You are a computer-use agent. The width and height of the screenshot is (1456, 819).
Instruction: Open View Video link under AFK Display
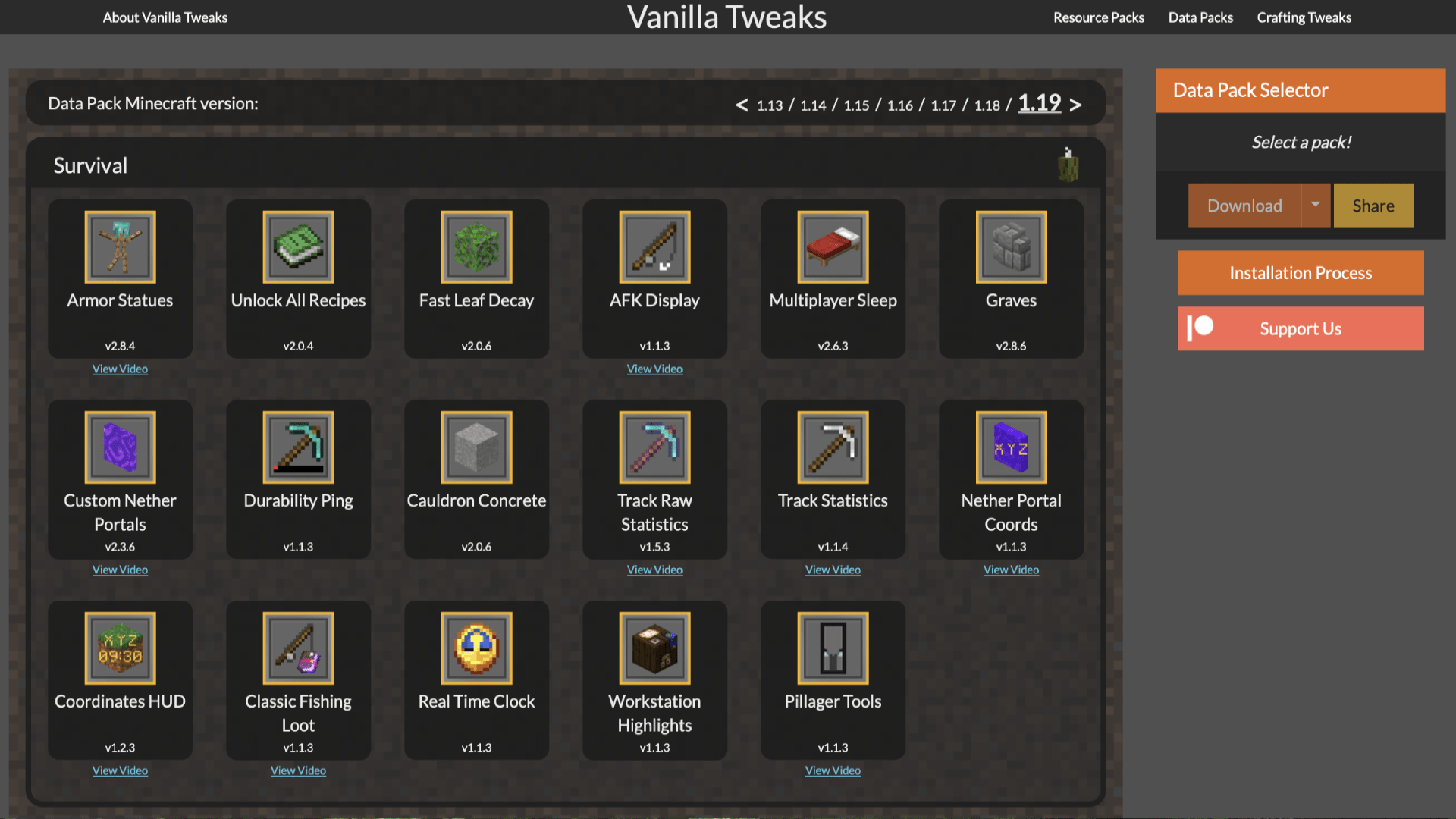(x=654, y=369)
